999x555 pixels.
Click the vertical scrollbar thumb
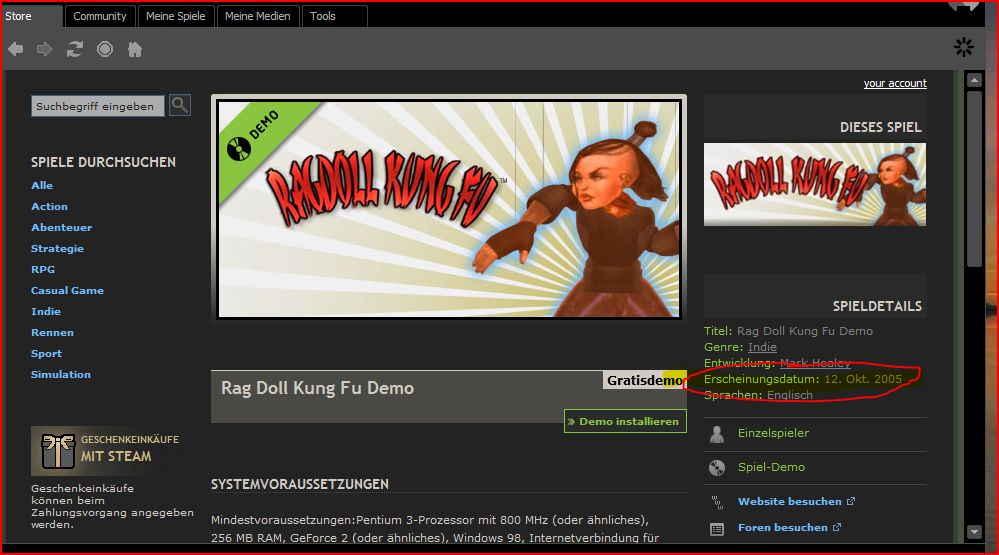click(x=974, y=179)
